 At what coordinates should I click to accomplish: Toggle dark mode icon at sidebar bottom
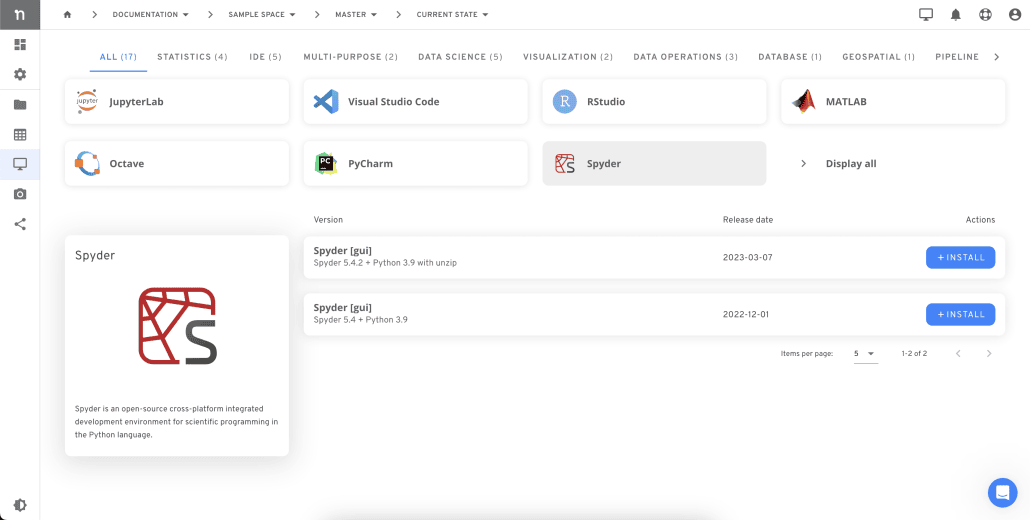click(x=20, y=505)
